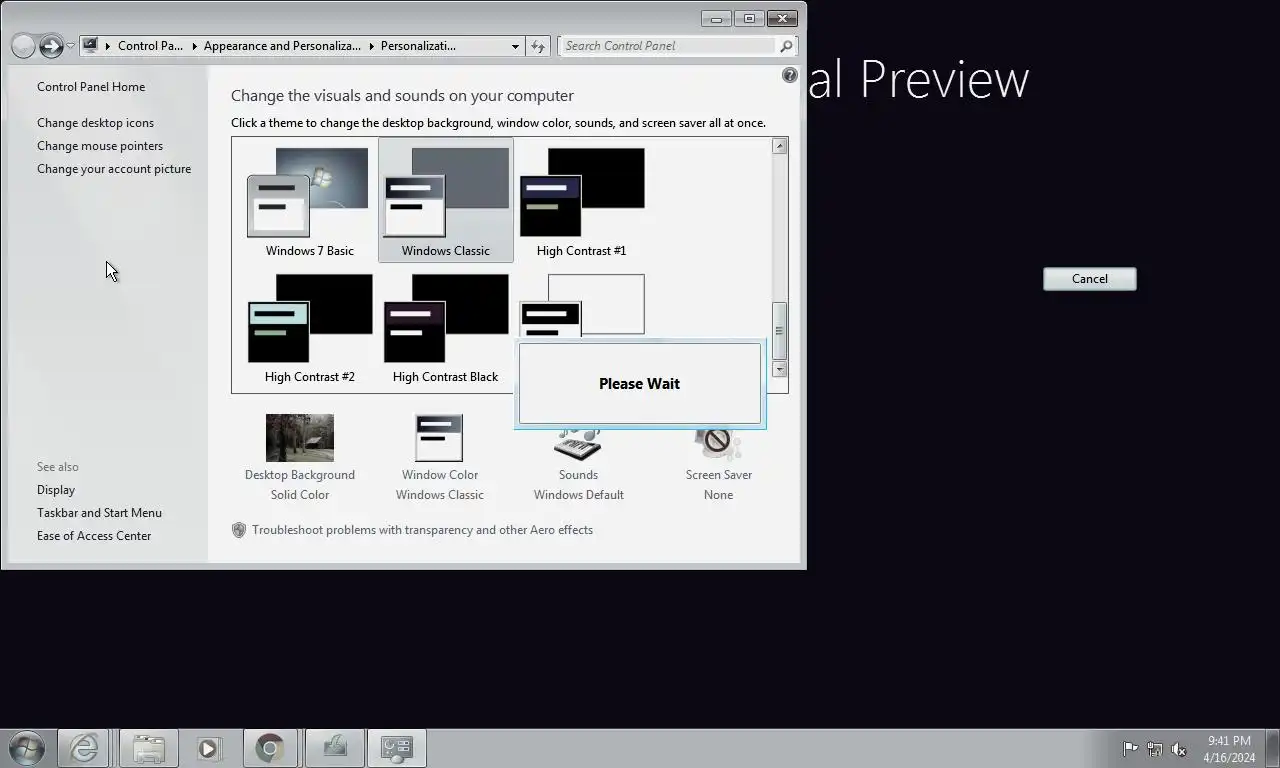Open Taskbar and Start Menu link

(99, 513)
